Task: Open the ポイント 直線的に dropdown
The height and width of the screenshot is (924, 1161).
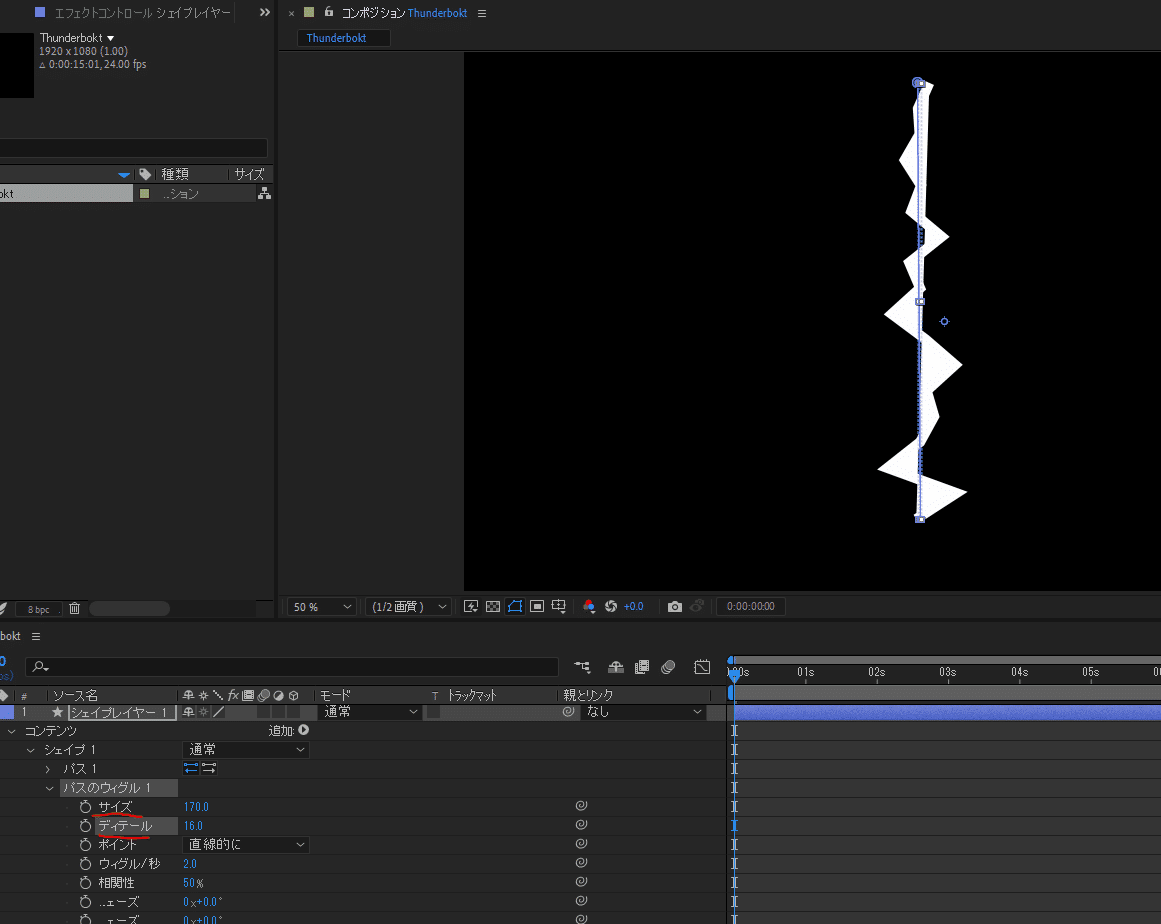Action: click(x=246, y=845)
